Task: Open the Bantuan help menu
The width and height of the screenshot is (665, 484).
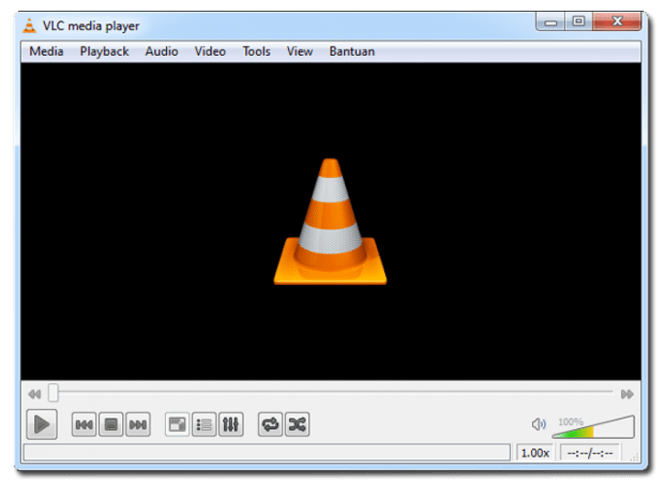Action: point(352,51)
